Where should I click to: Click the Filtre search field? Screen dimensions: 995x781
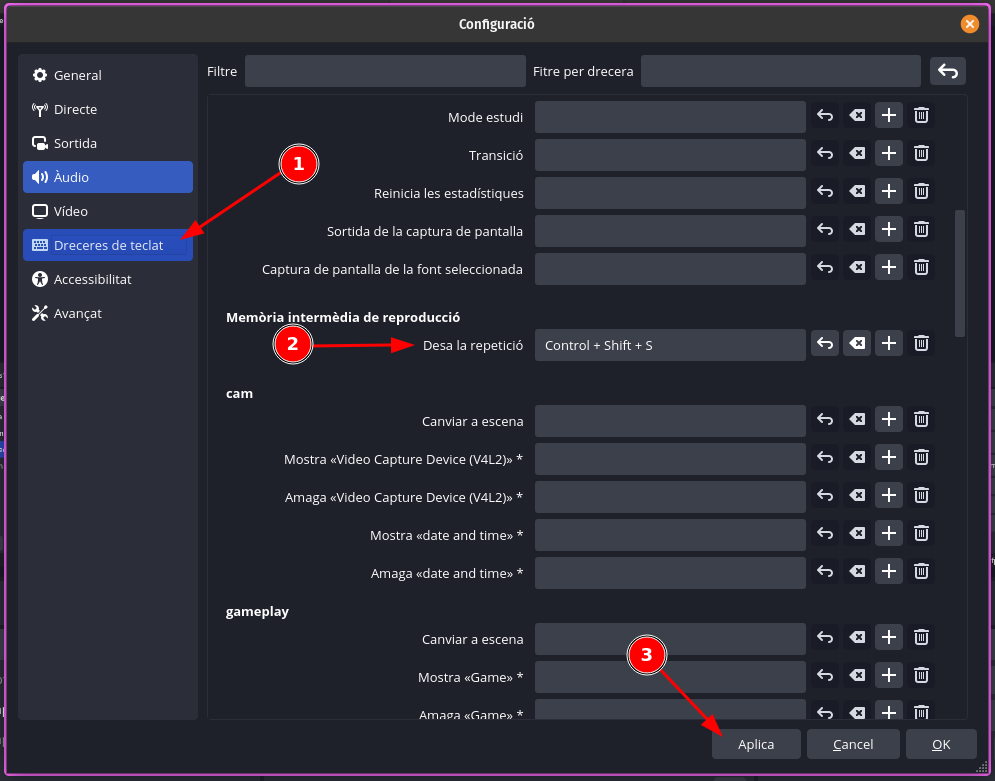point(385,71)
